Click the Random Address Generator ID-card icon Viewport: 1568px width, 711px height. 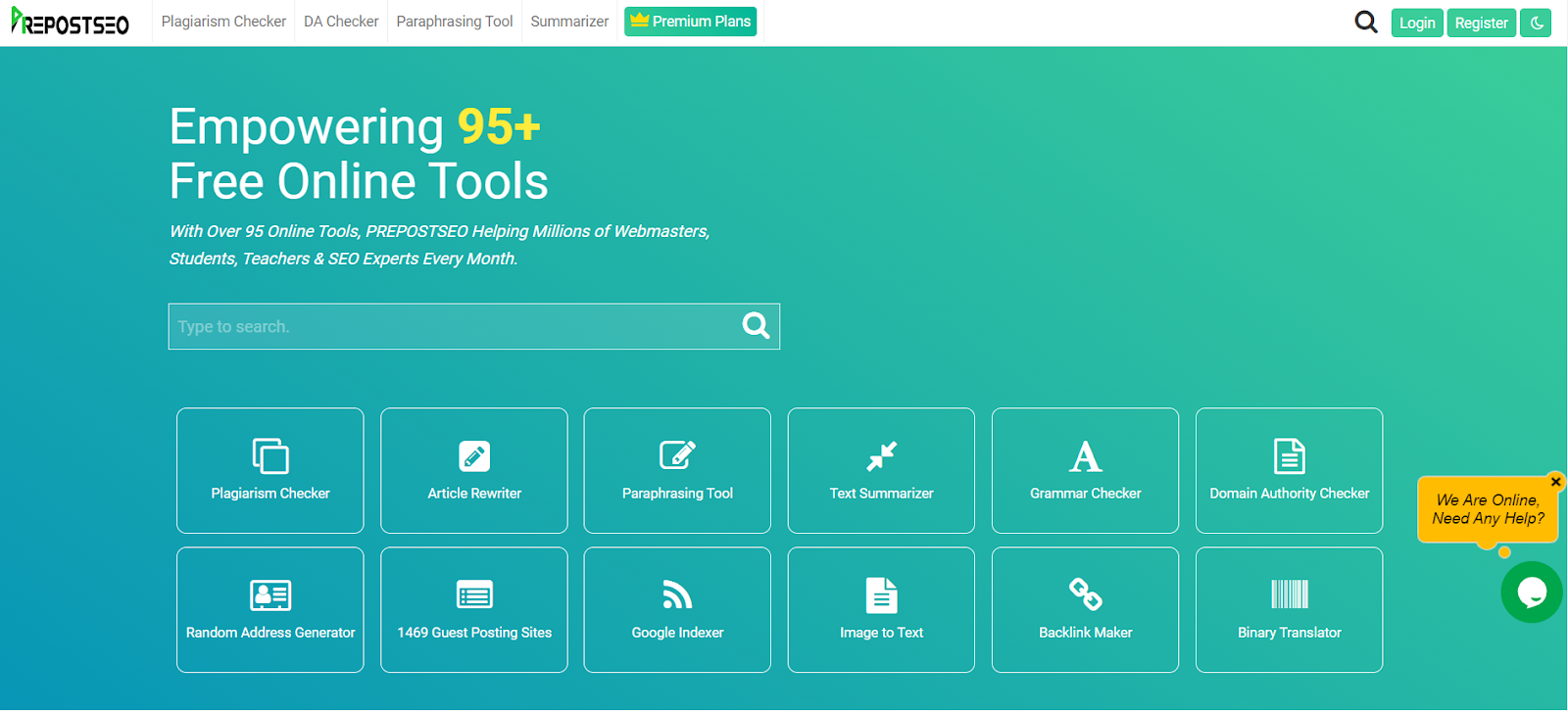pyautogui.click(x=270, y=595)
